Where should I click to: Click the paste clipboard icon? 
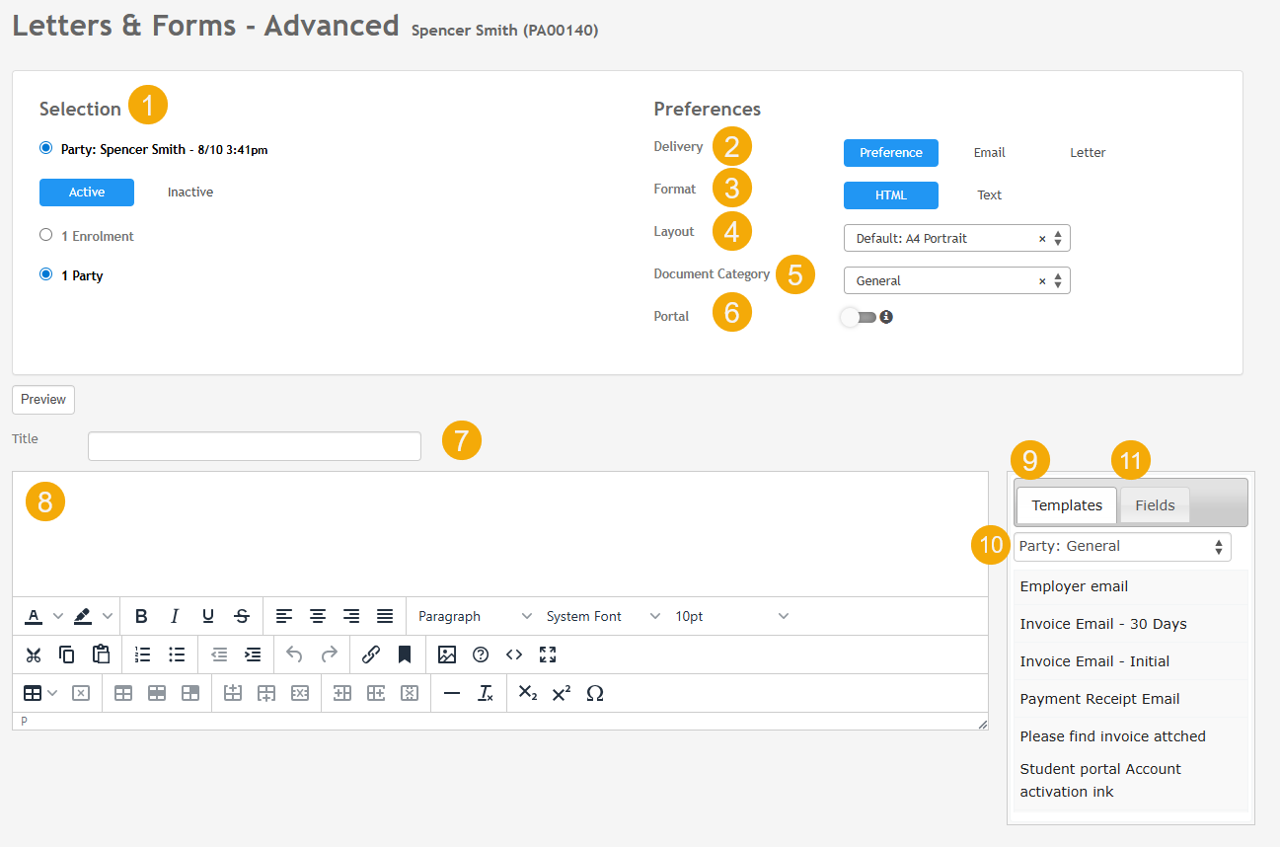(101, 654)
